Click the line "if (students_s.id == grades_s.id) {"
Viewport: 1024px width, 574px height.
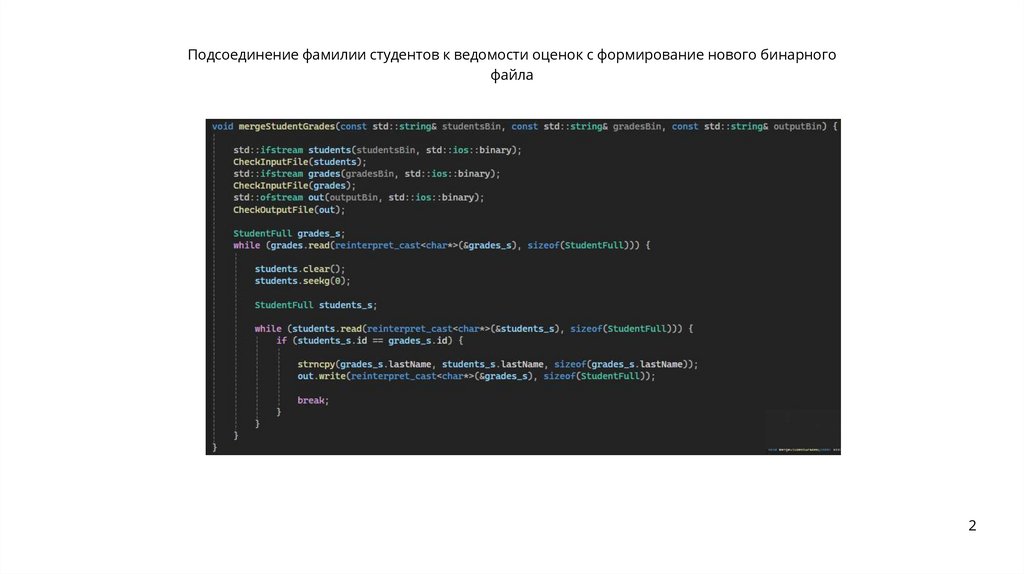coord(369,340)
